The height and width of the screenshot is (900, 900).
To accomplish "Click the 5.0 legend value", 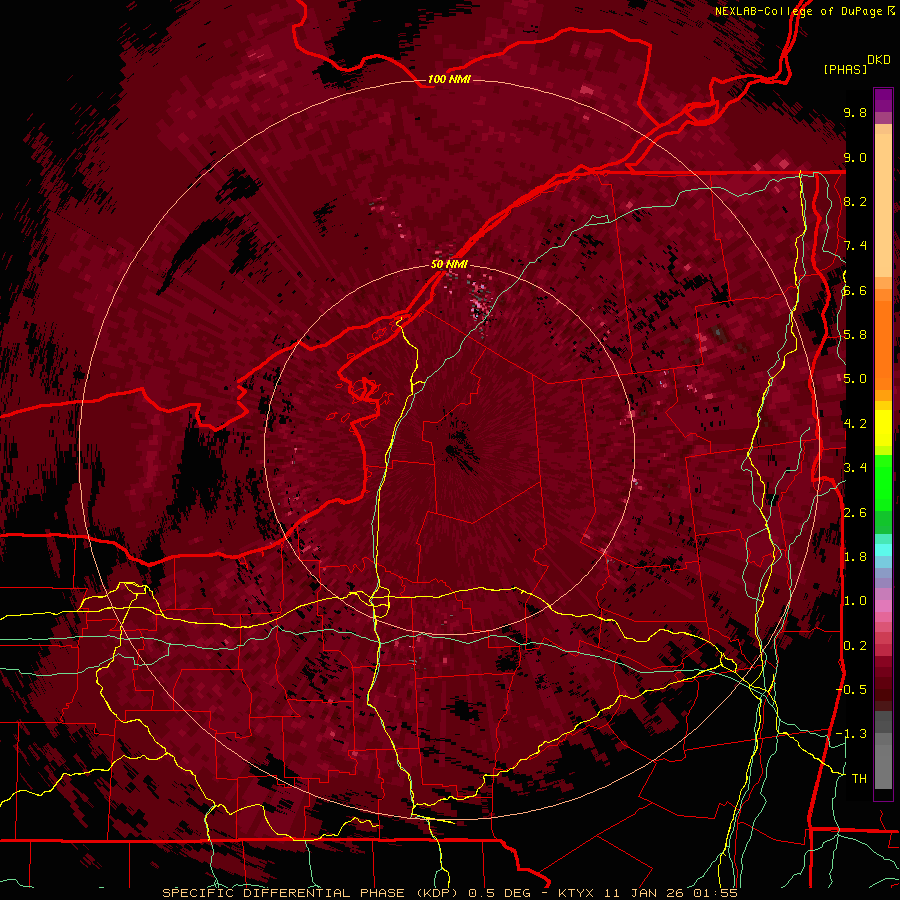I will (855, 379).
